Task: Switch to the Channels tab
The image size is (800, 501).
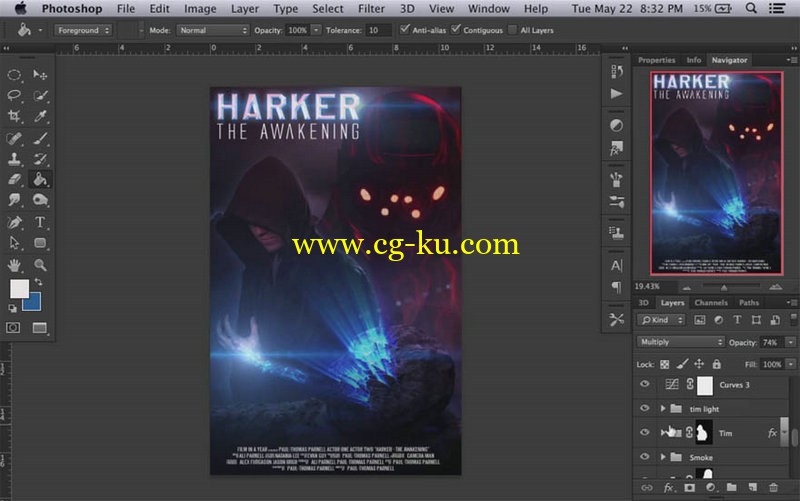Action: tap(711, 303)
